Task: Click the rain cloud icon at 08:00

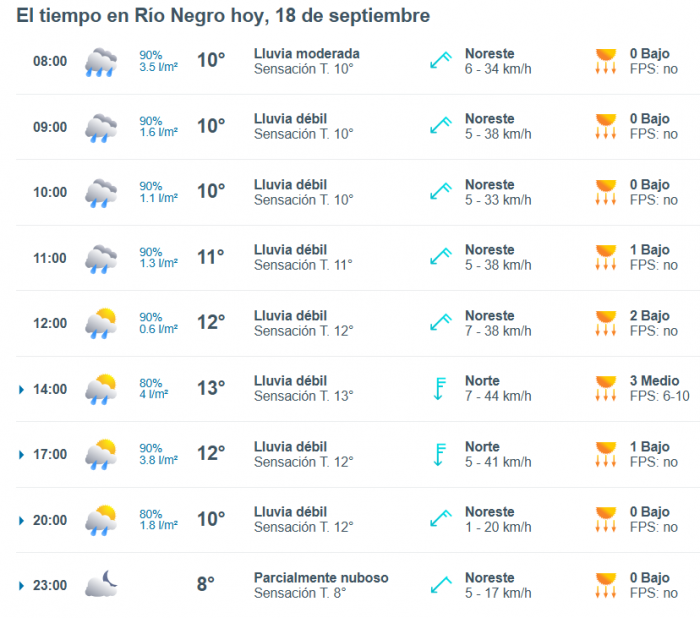Action: coord(100,62)
